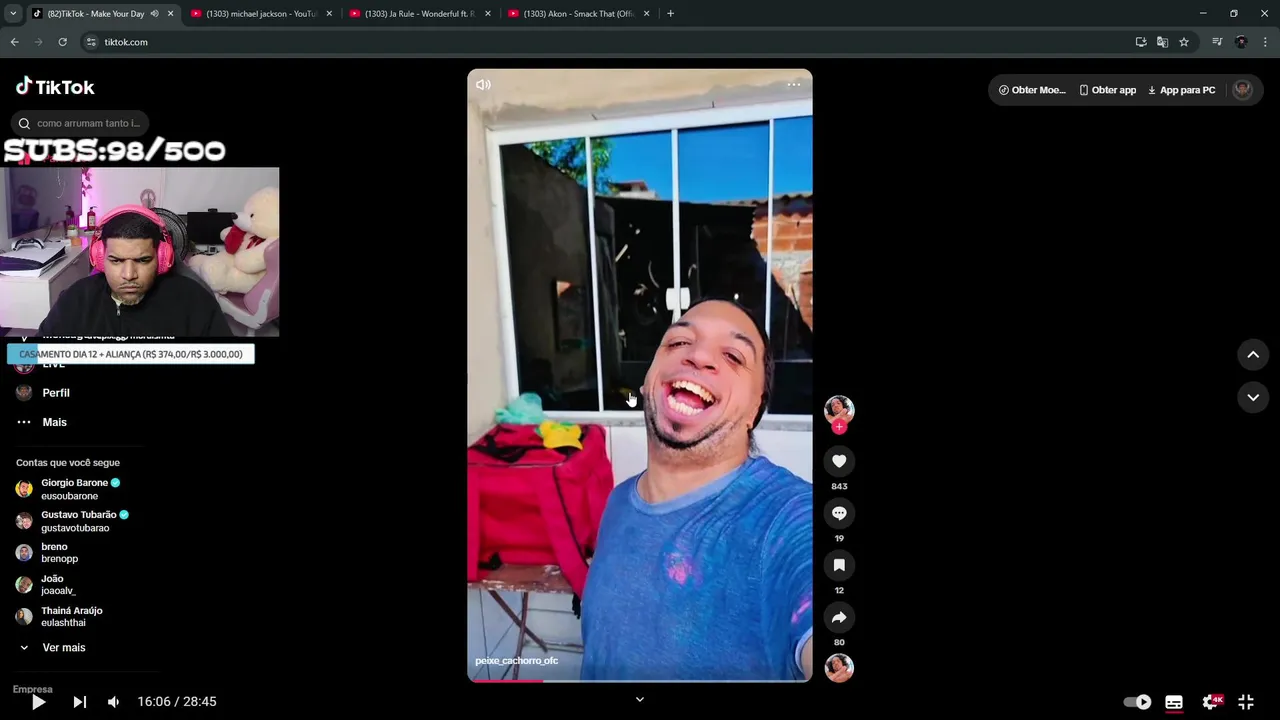Bookmark this page with the star icon
The width and height of the screenshot is (1280, 720).
click(x=1184, y=42)
